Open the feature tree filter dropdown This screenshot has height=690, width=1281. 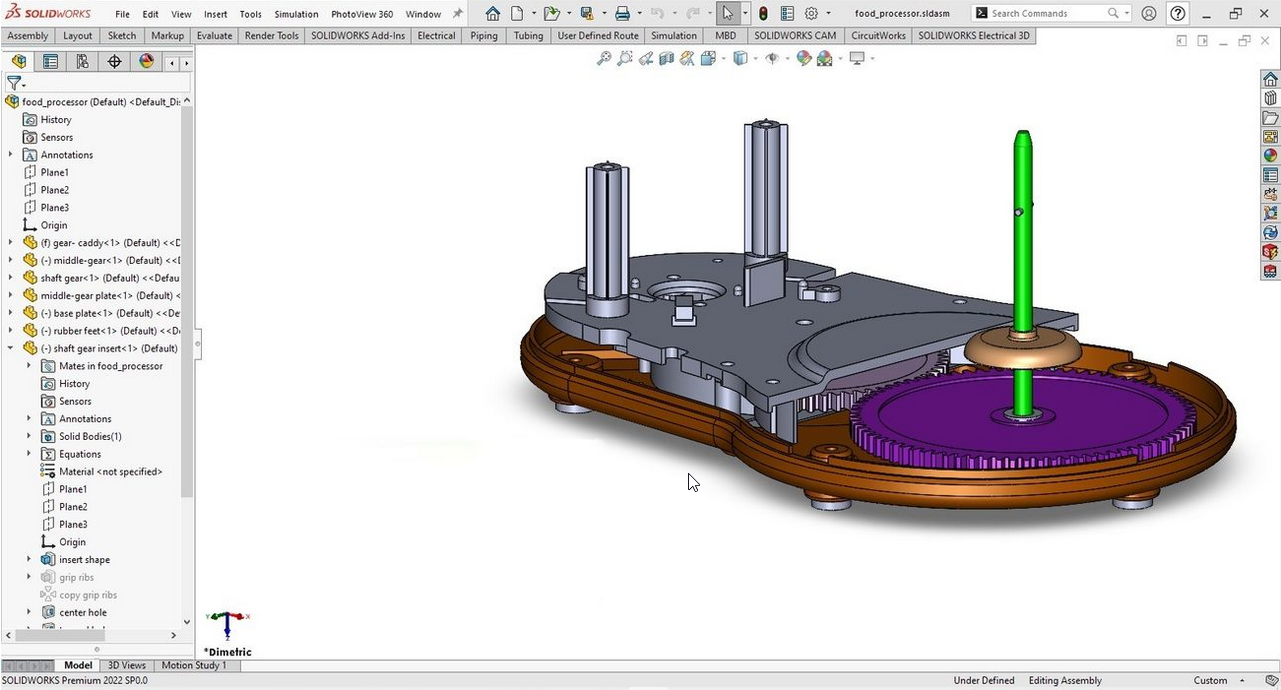click(x=15, y=84)
